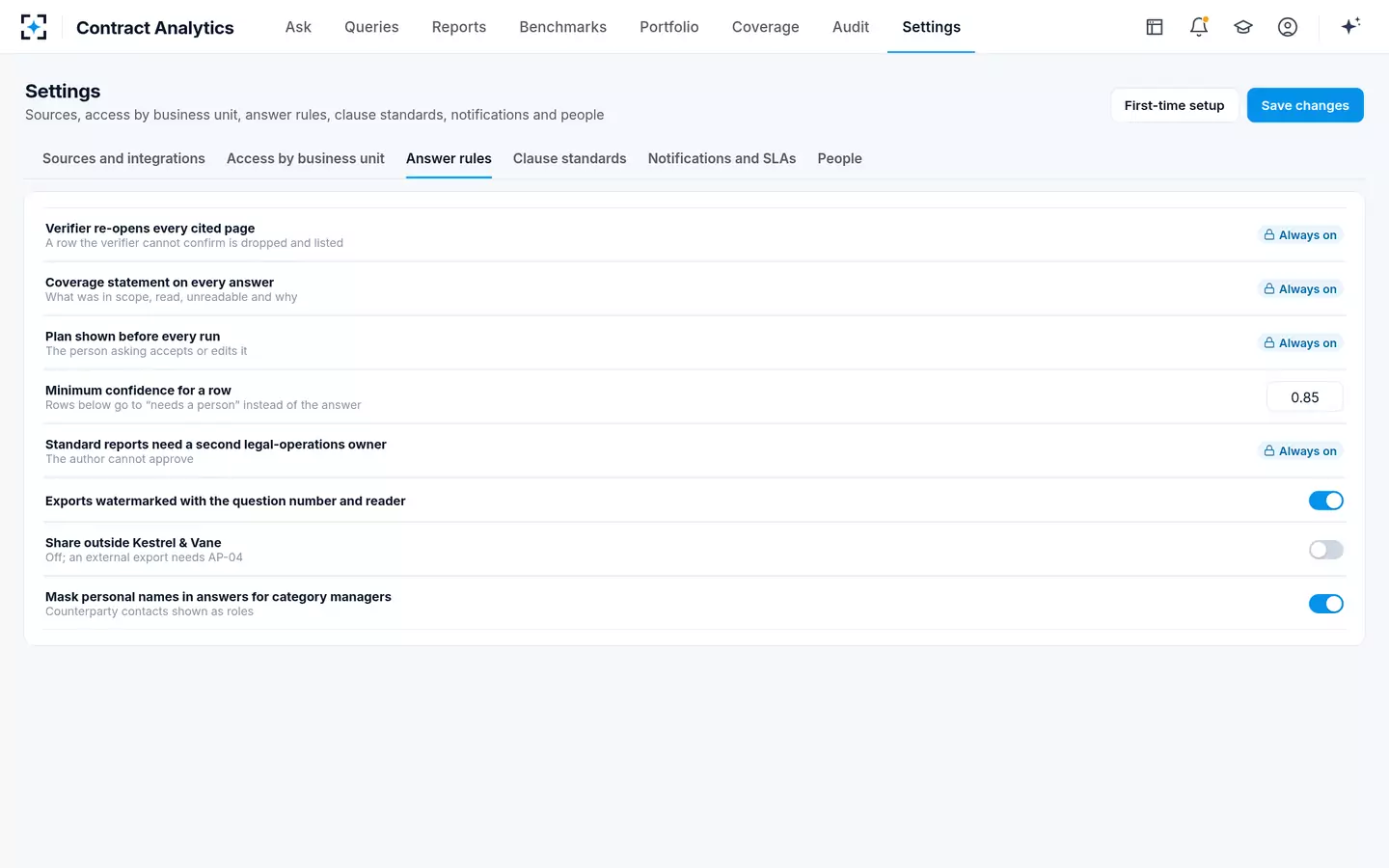This screenshot has height=868, width=1389.
Task: Click the Always on badge for Standard reports
Action: point(1300,451)
